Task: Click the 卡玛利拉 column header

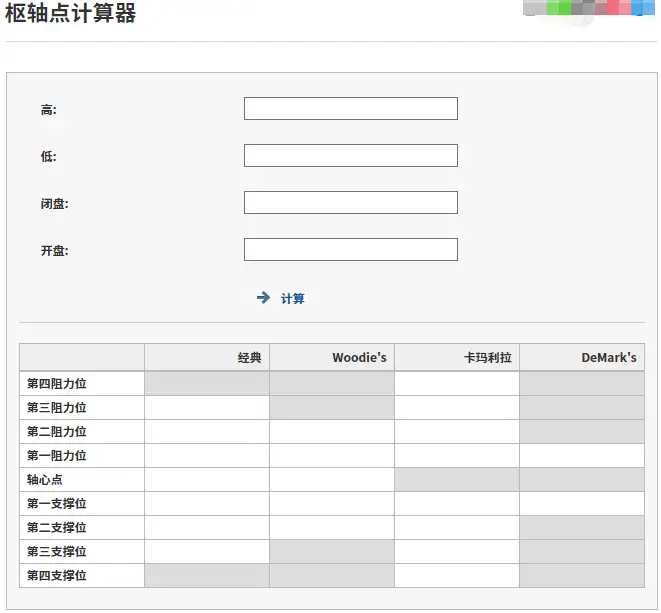Action: click(x=457, y=358)
